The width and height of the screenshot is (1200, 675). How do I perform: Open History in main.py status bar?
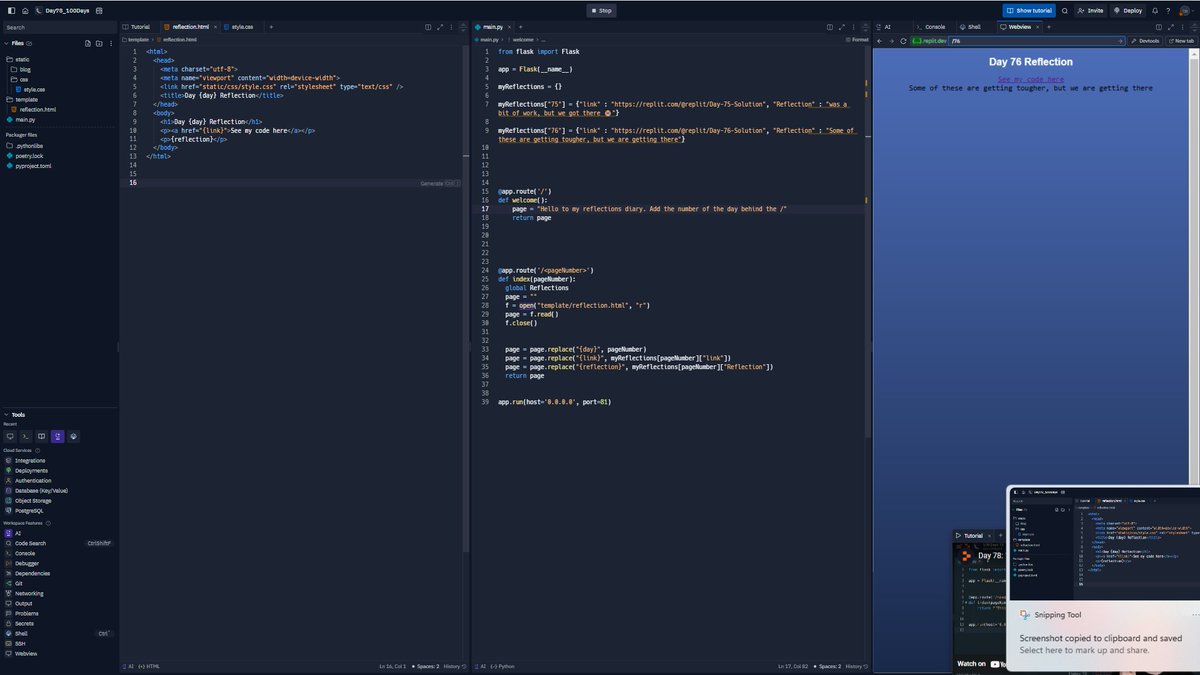coord(855,666)
